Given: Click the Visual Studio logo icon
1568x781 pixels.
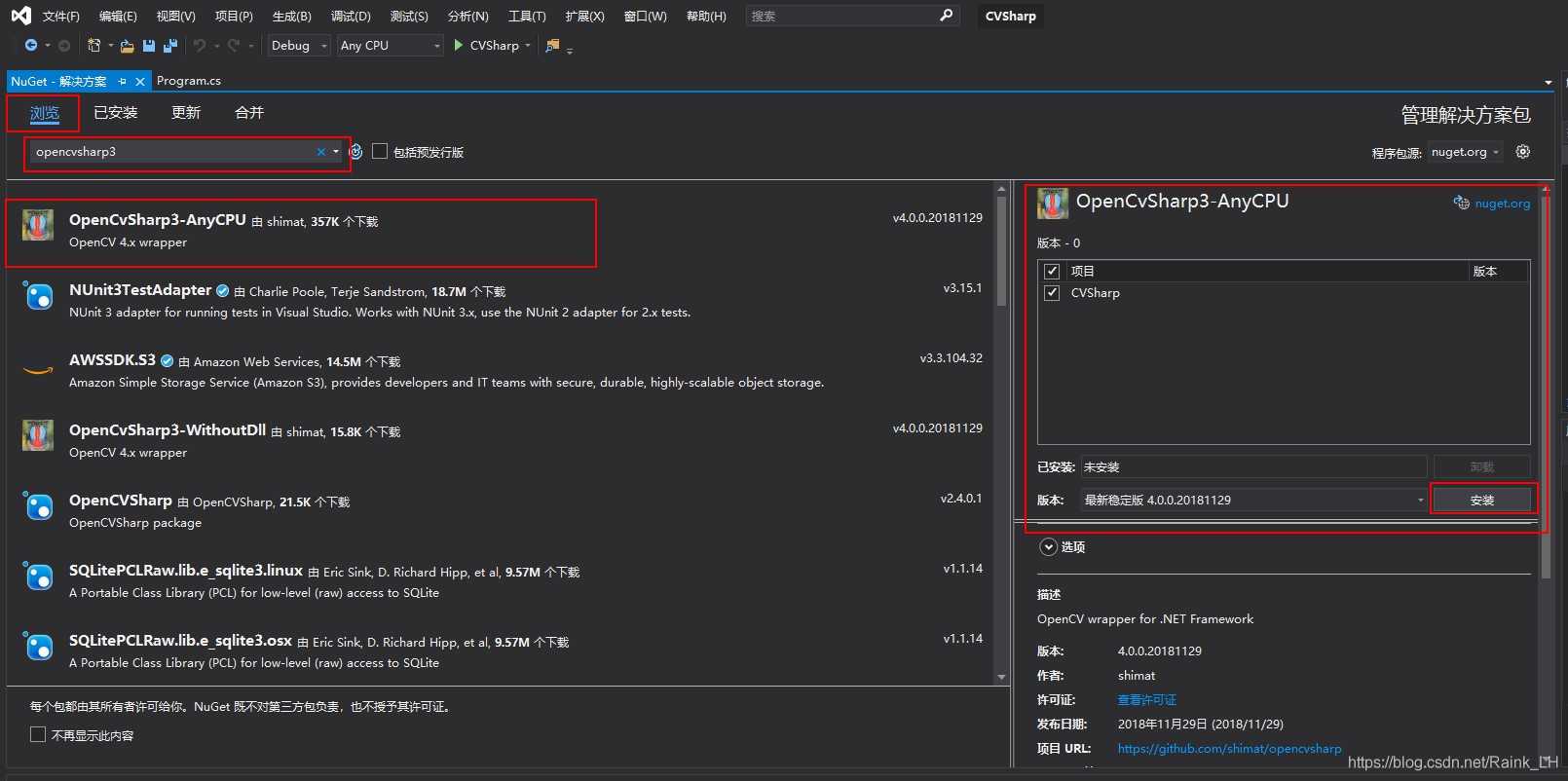Looking at the screenshot, I should point(20,16).
